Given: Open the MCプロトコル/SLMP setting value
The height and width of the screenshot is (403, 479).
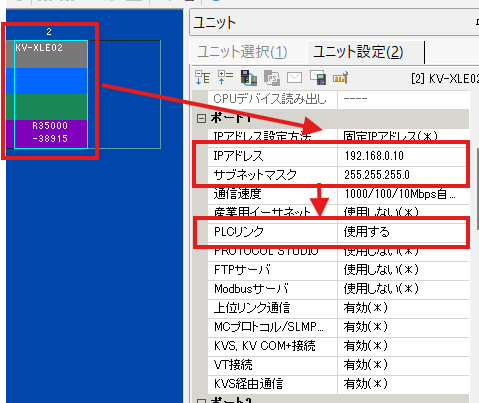Looking at the screenshot, I should (366, 326).
